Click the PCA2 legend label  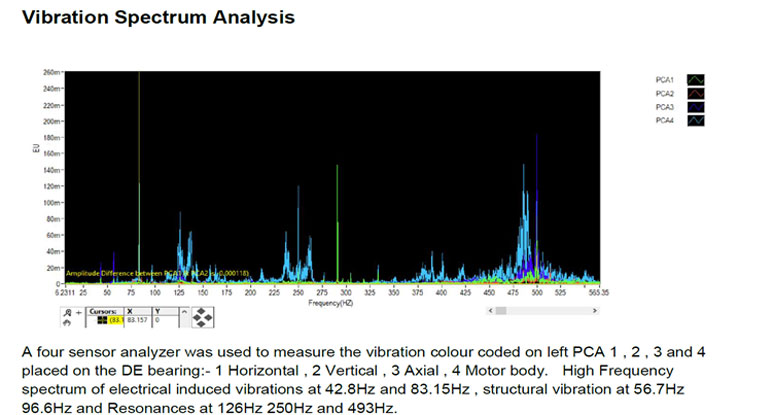pos(664,93)
